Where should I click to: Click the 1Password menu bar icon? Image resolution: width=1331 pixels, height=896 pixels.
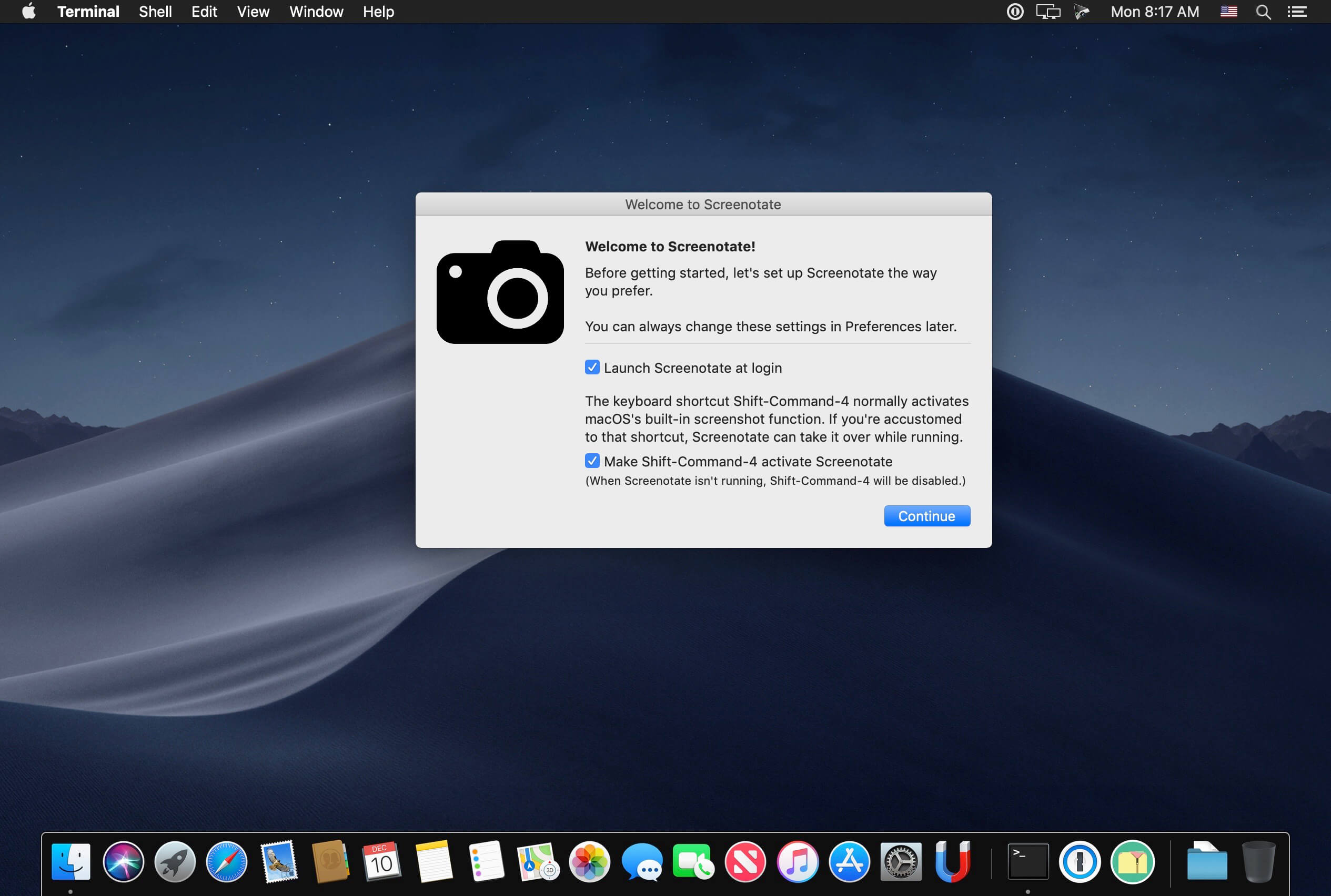1015,12
